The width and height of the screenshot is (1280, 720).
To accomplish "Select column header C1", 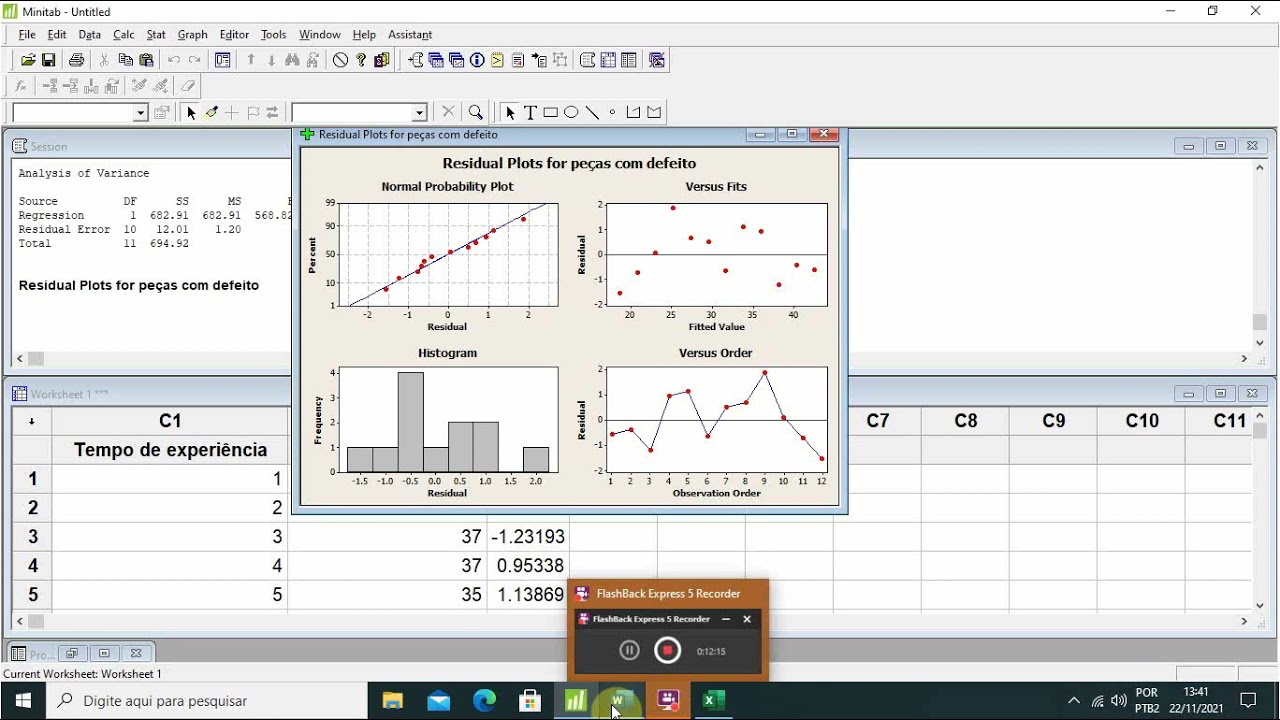I will pyautogui.click(x=170, y=421).
